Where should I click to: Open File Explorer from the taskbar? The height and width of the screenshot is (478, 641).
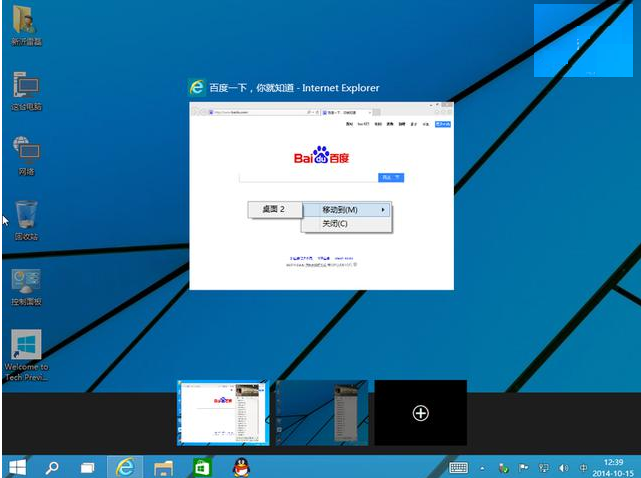163,467
